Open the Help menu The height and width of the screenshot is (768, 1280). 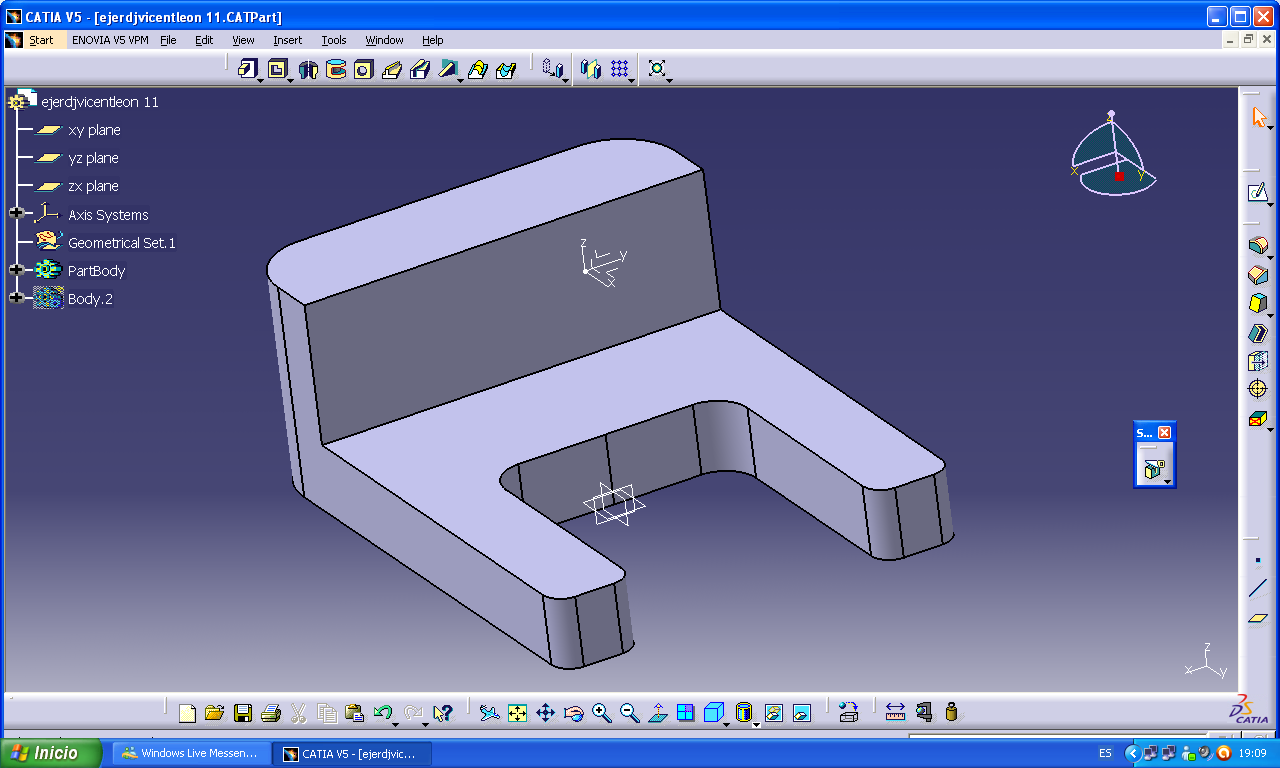click(432, 40)
